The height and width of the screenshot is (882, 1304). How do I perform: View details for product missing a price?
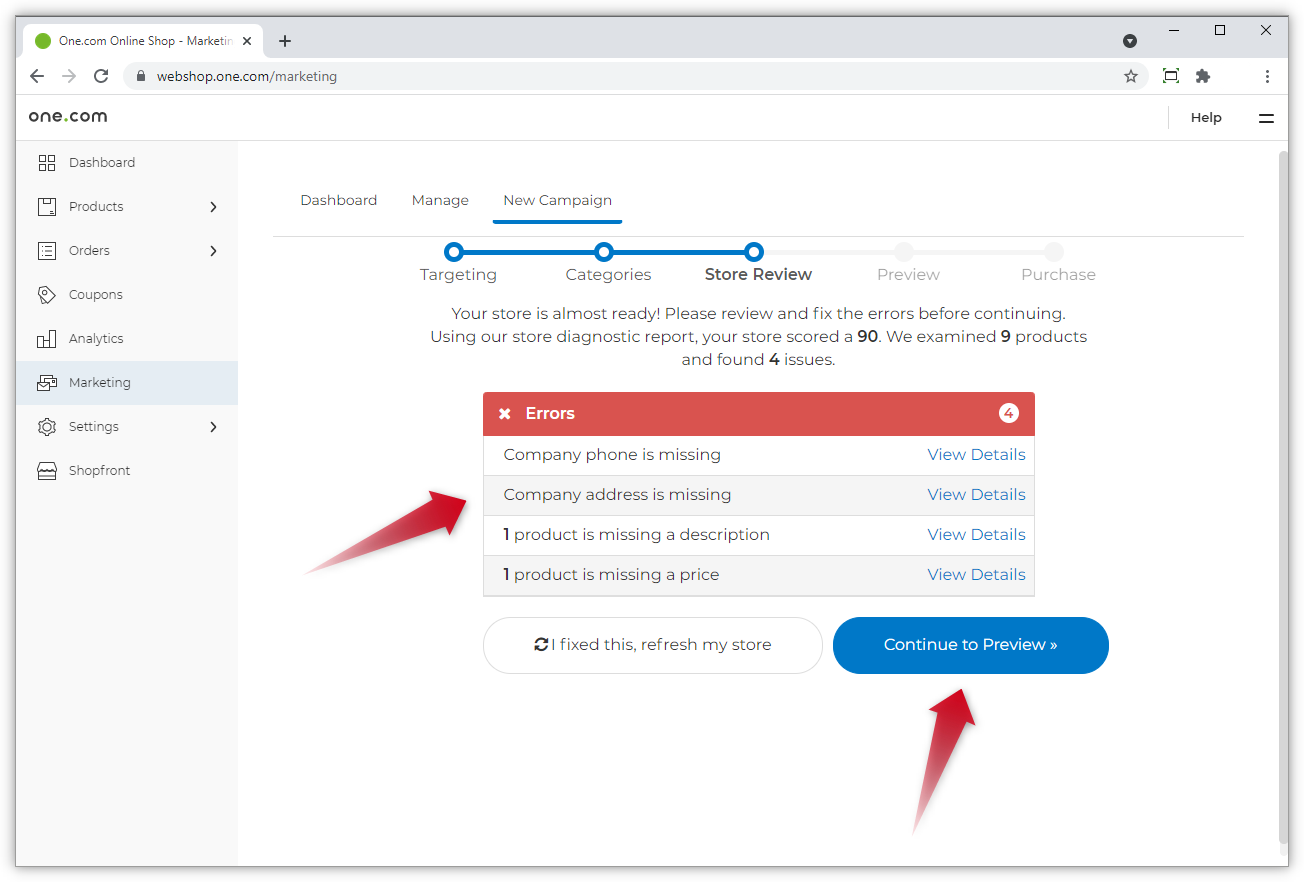point(976,575)
